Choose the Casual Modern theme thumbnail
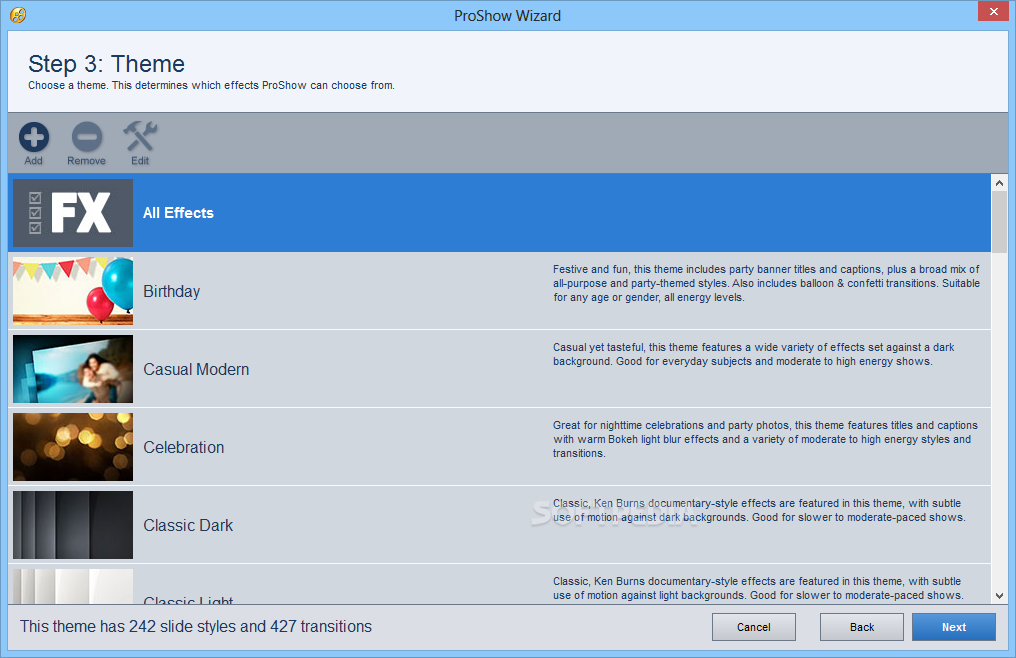Viewport: 1016px width, 658px height. [73, 369]
